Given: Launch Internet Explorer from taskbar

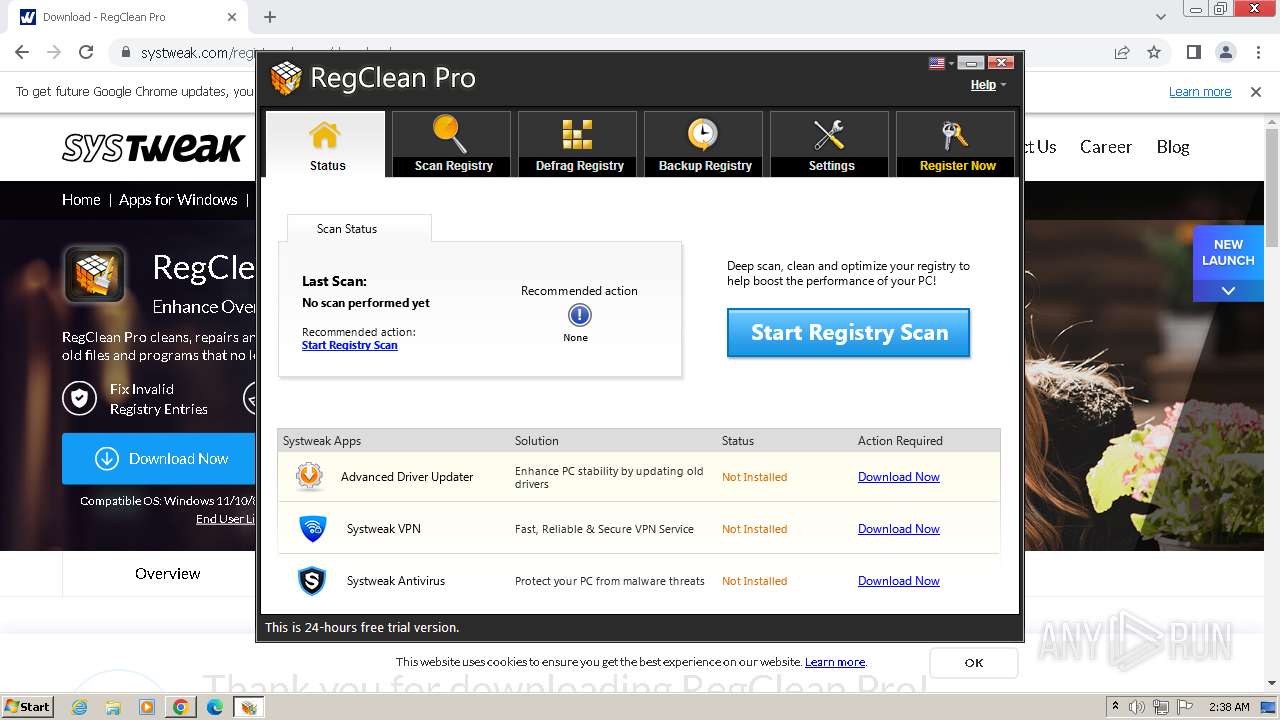Looking at the screenshot, I should (x=80, y=707).
